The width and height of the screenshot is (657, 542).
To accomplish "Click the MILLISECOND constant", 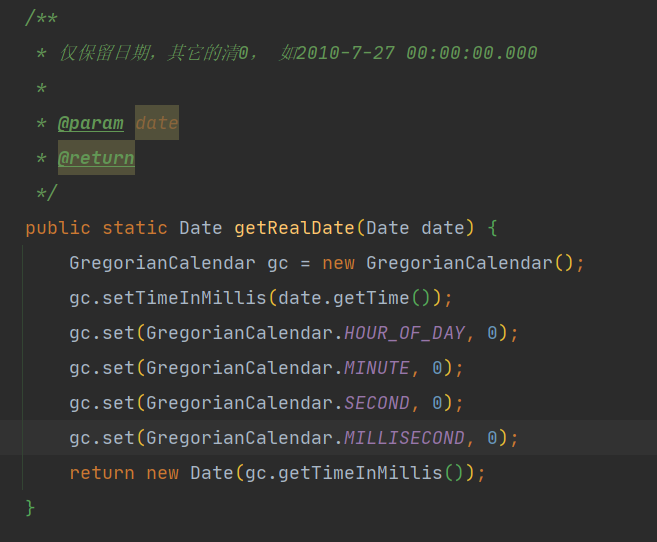I will [x=404, y=438].
